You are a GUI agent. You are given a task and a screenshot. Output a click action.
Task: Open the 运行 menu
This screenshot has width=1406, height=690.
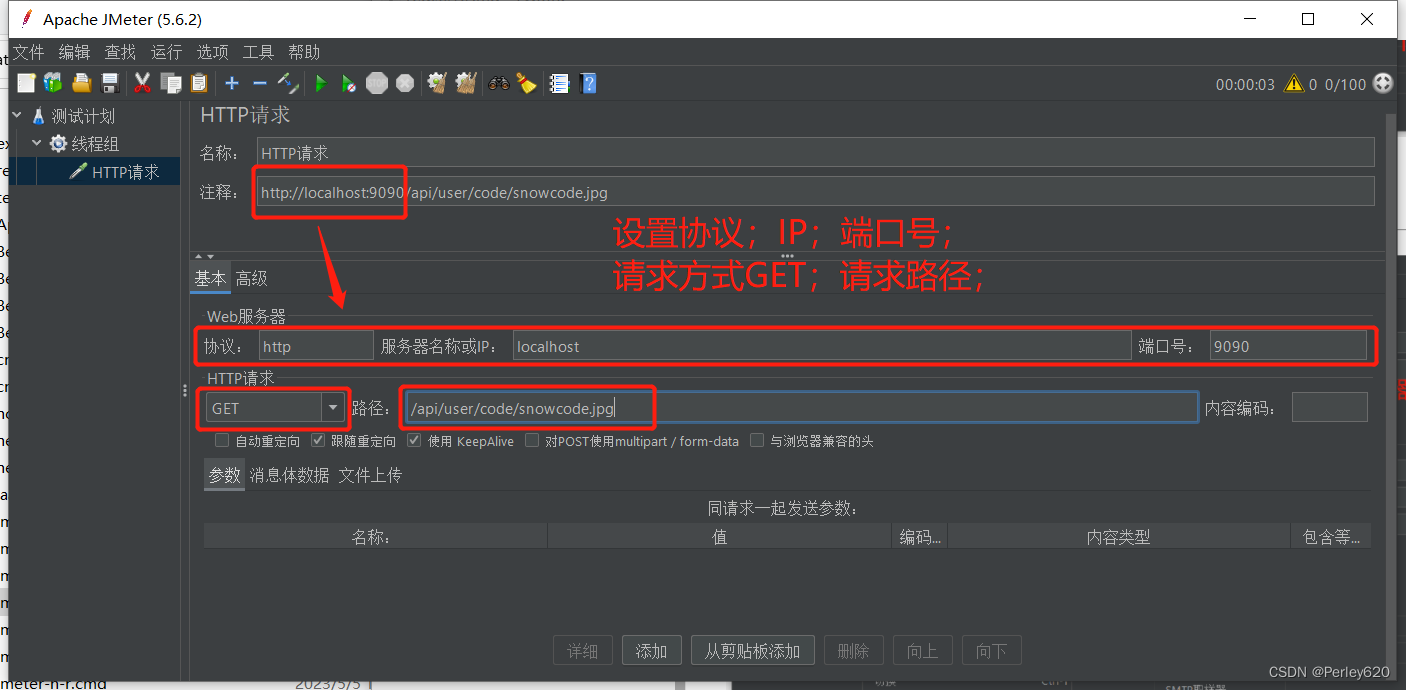click(x=166, y=52)
